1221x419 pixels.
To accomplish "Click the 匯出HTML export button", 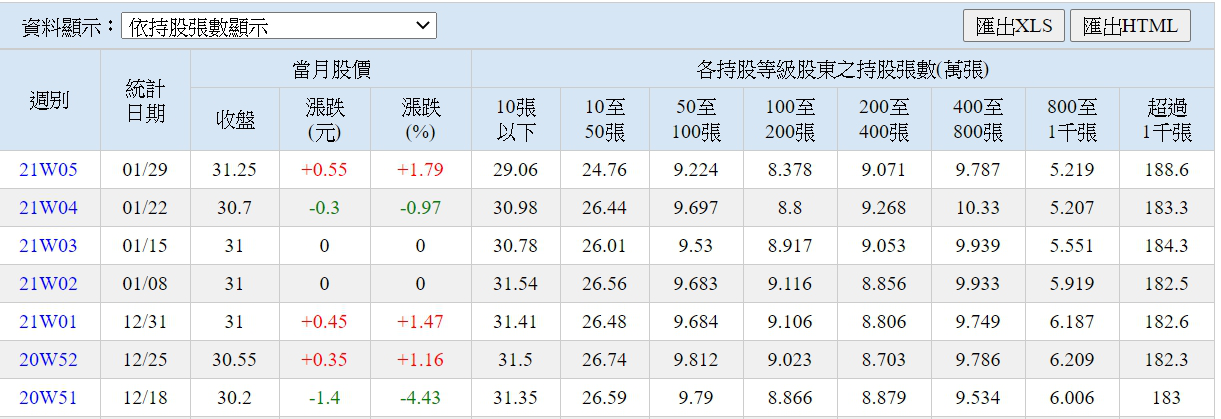I will tap(1130, 26).
